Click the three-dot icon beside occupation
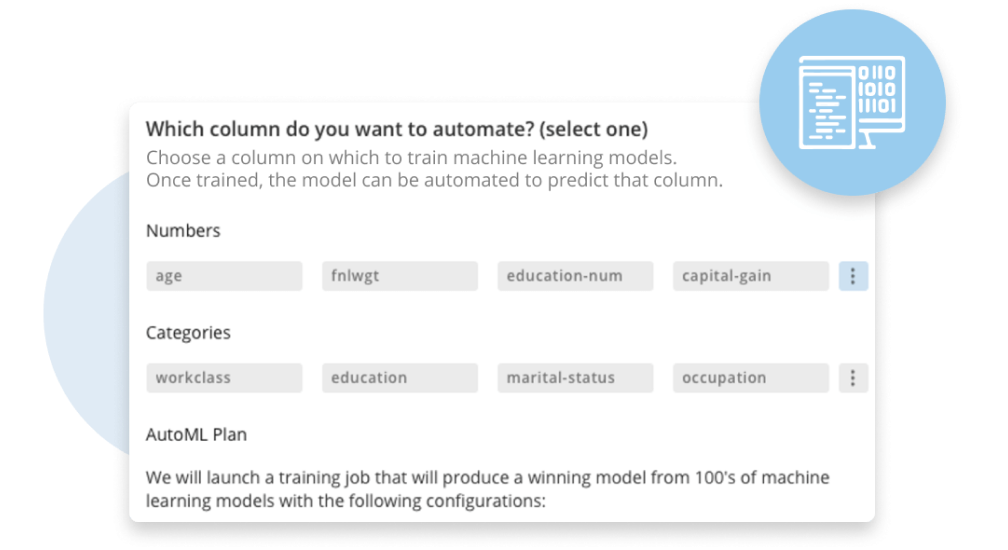The height and width of the screenshot is (550, 1008). pos(852,378)
